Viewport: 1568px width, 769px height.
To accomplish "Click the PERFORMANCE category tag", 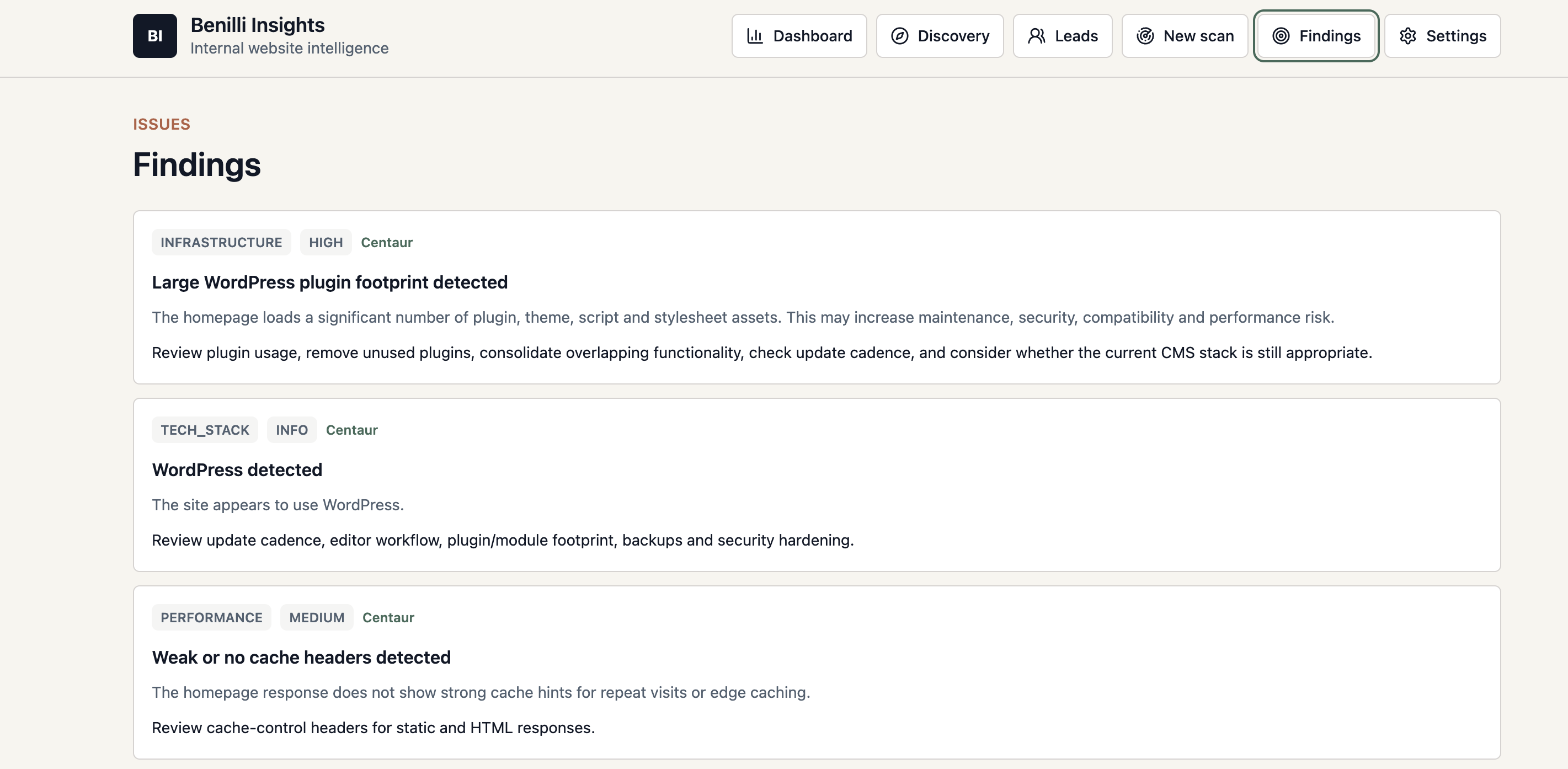I will [x=211, y=617].
